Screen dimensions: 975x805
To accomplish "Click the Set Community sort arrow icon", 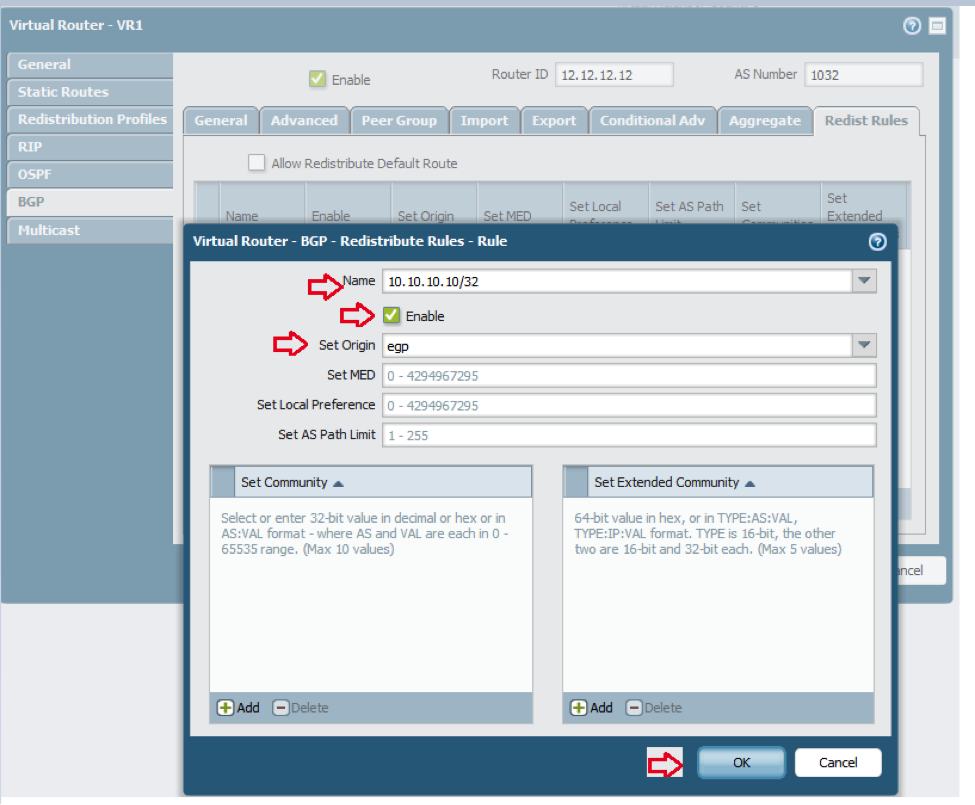I will pyautogui.click(x=338, y=483).
